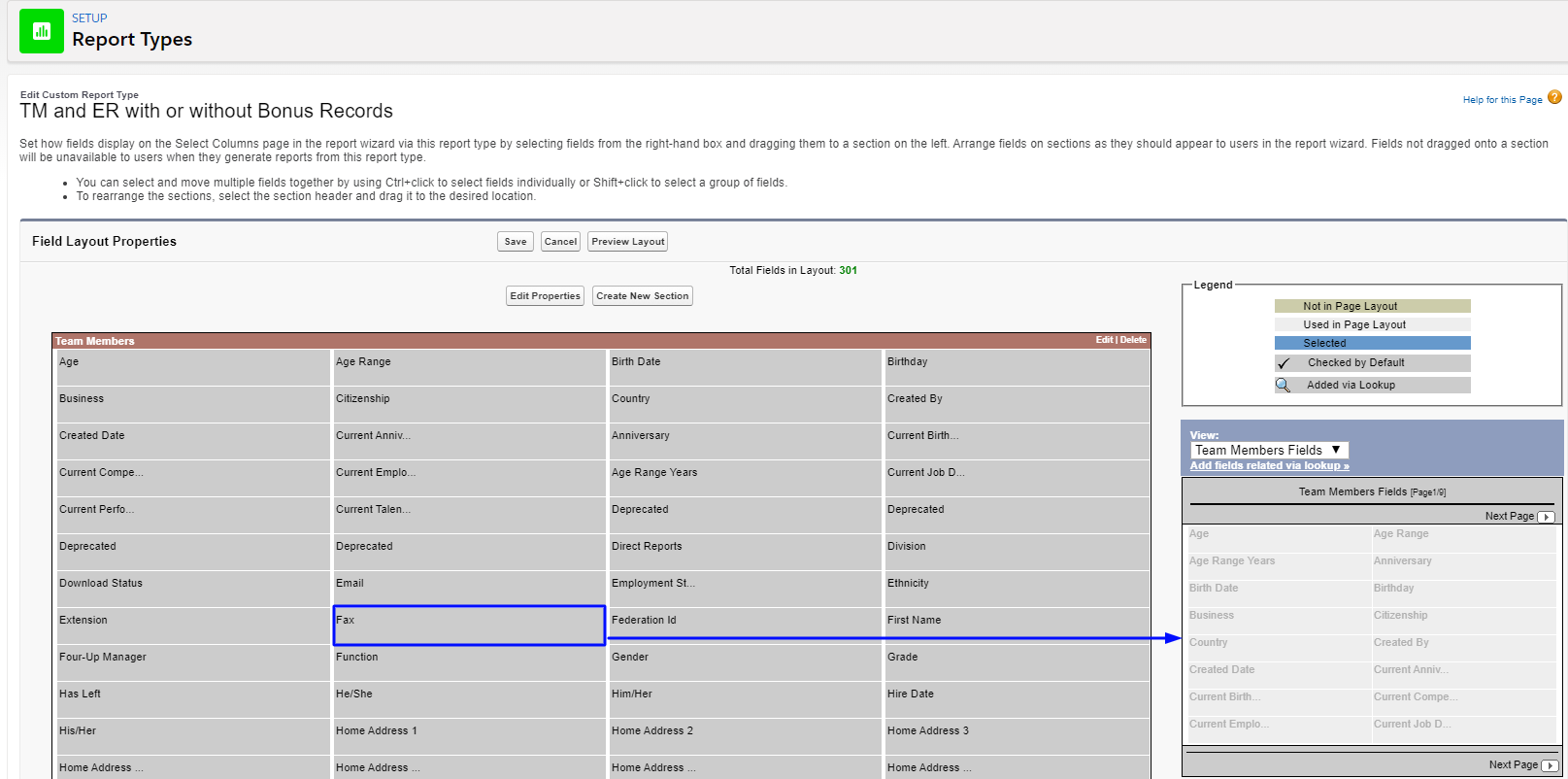The image size is (1568, 779).
Task: Click the blue Selected legend color swatch
Action: pos(1372,343)
